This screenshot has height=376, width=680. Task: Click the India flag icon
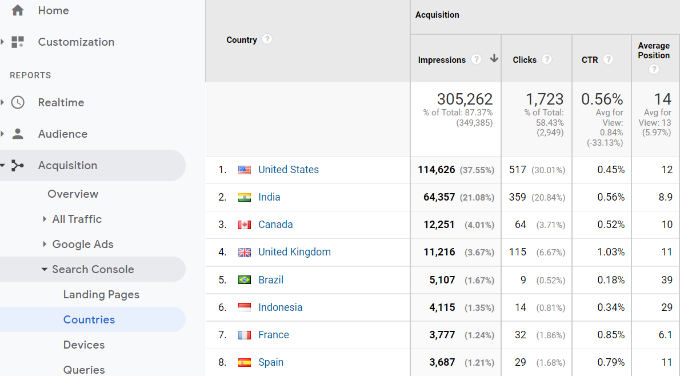pyautogui.click(x=244, y=197)
